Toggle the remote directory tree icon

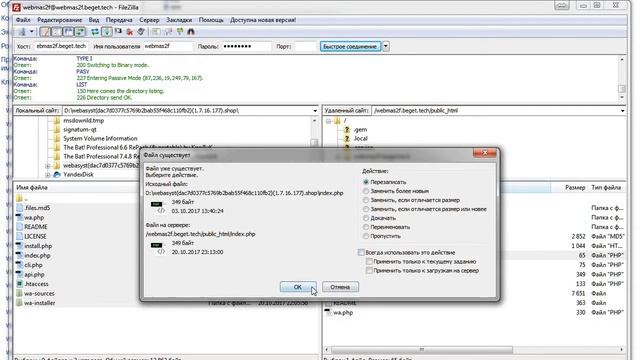coord(69,32)
